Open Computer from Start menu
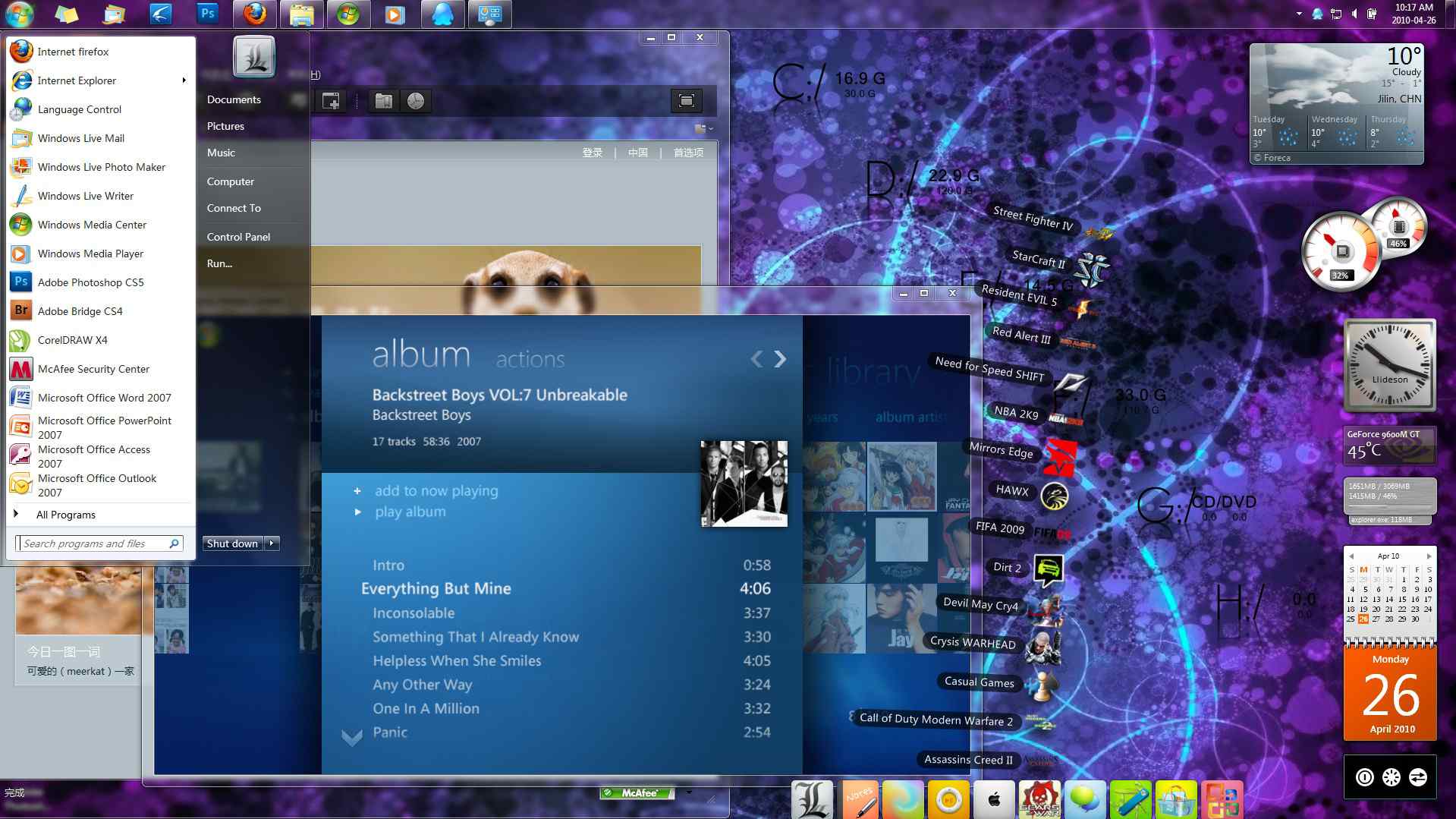The height and width of the screenshot is (819, 1456). [231, 181]
